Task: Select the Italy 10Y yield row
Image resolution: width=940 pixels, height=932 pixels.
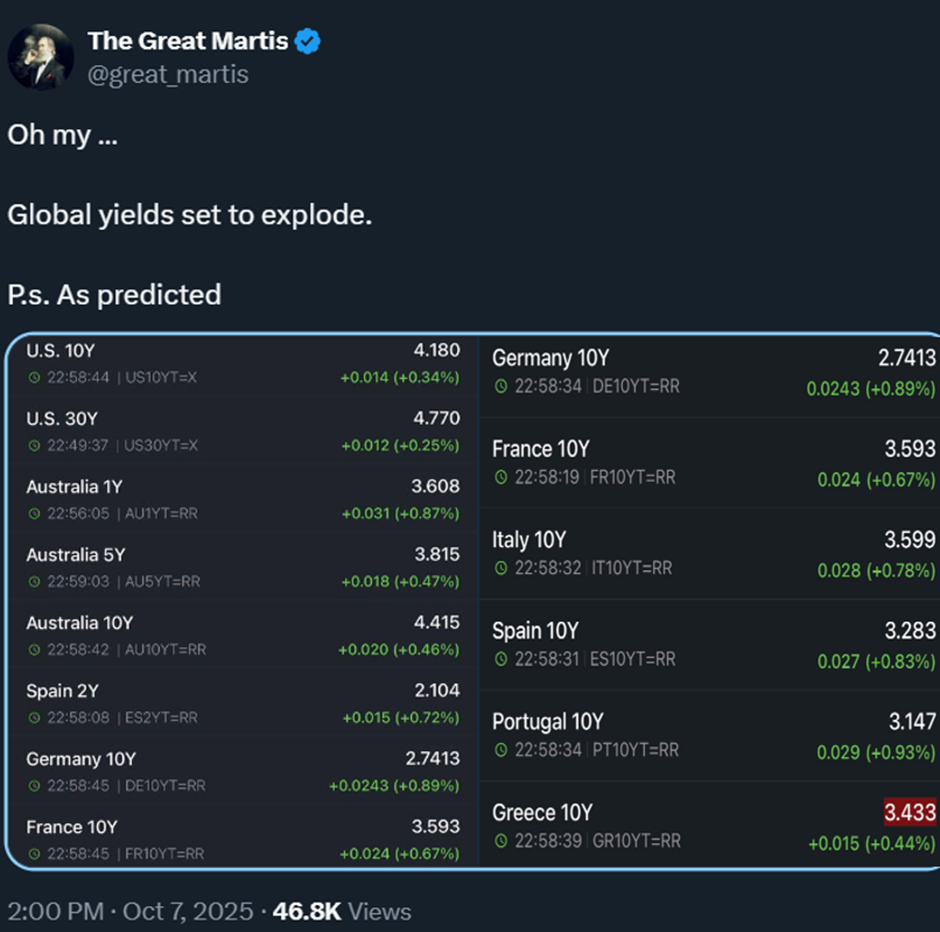Action: coord(712,553)
